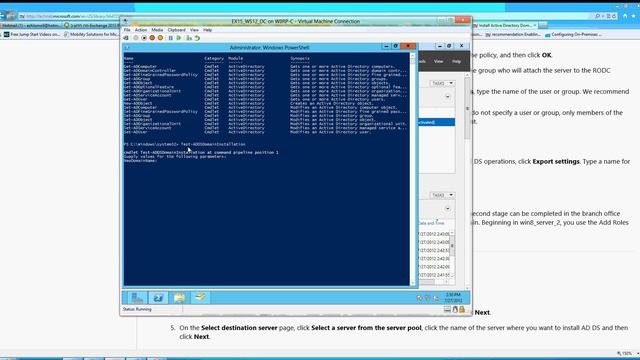640x360 pixels.
Task: Click the Revert VM toolbar icon
Action: pos(197,38)
